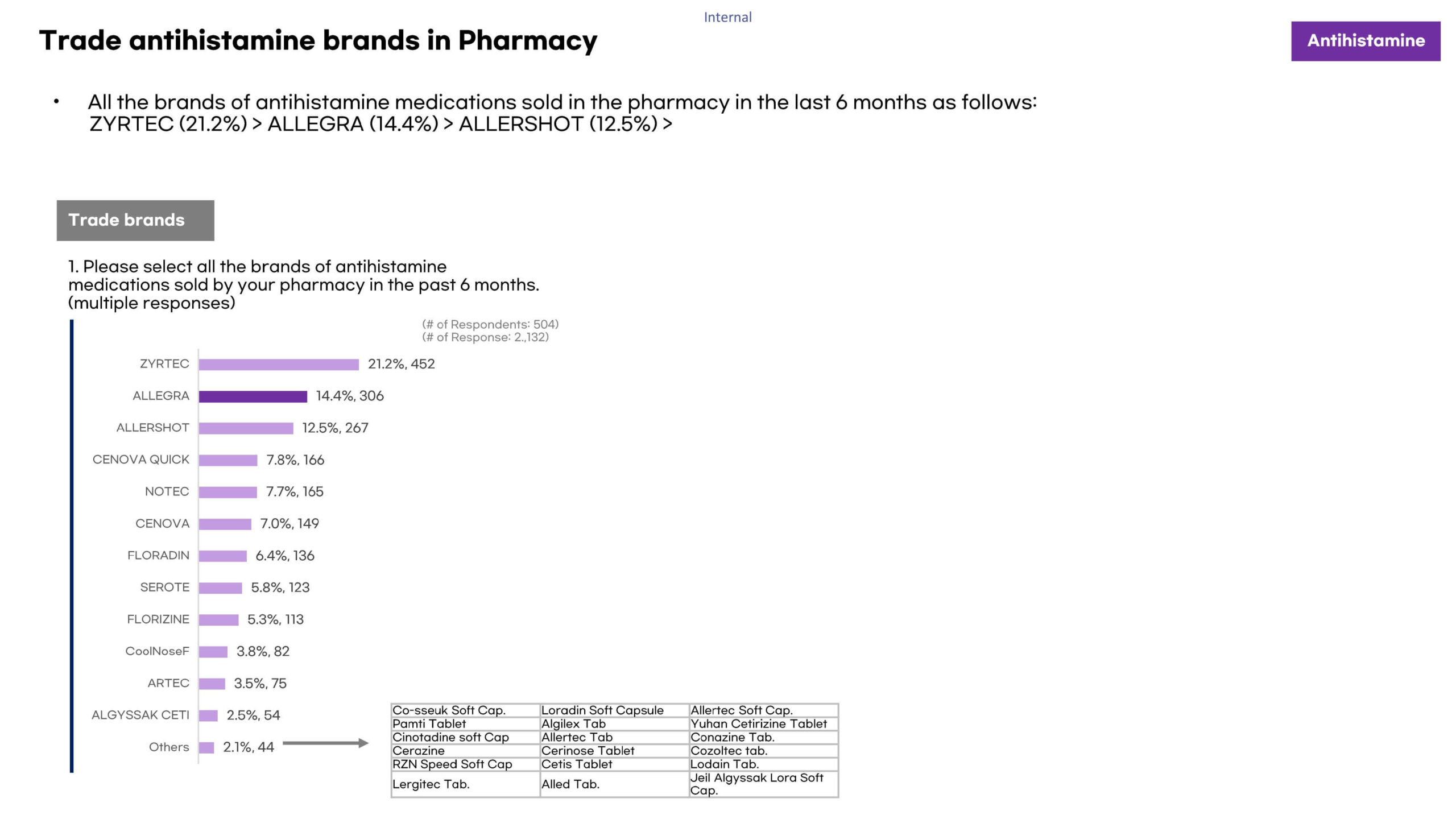
Task: Click the gray Trade brands label box
Action: [x=135, y=220]
